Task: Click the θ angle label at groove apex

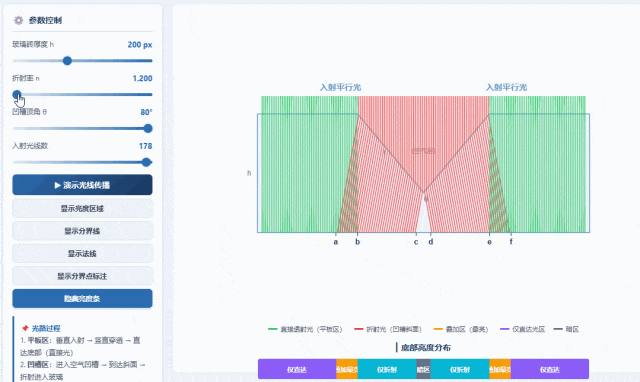Action: tap(426, 199)
